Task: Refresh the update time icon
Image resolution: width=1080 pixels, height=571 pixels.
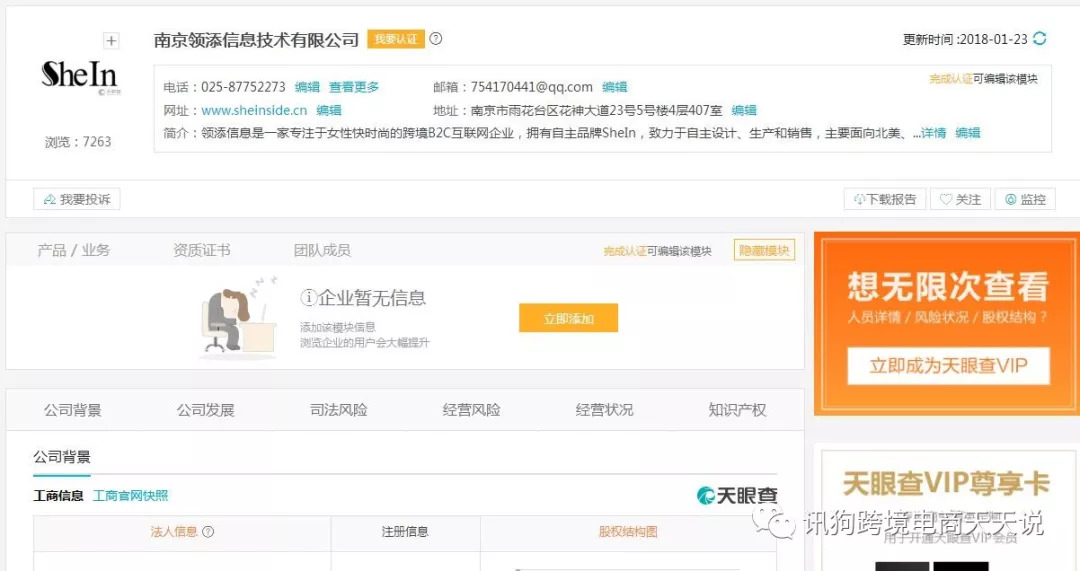Action: click(1039, 39)
